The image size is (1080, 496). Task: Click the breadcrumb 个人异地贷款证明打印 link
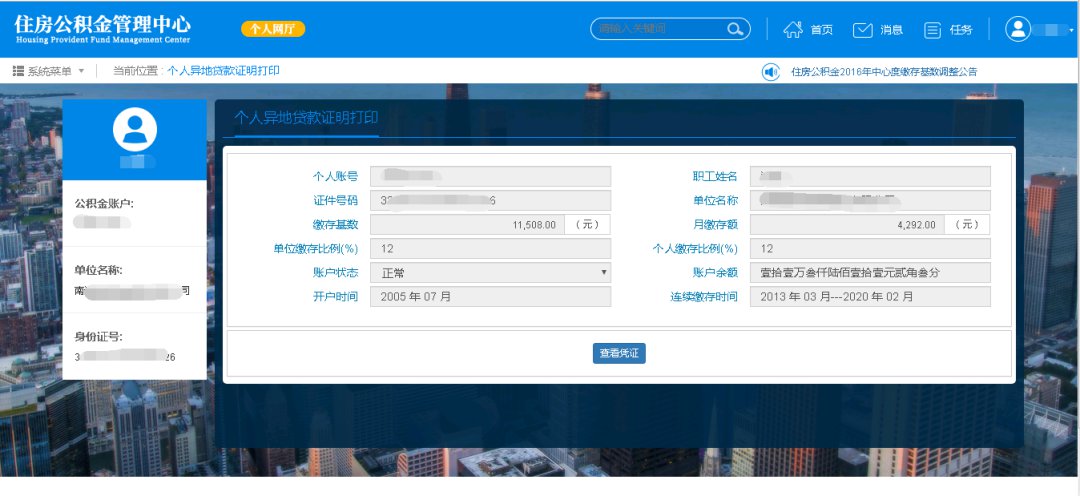223,71
